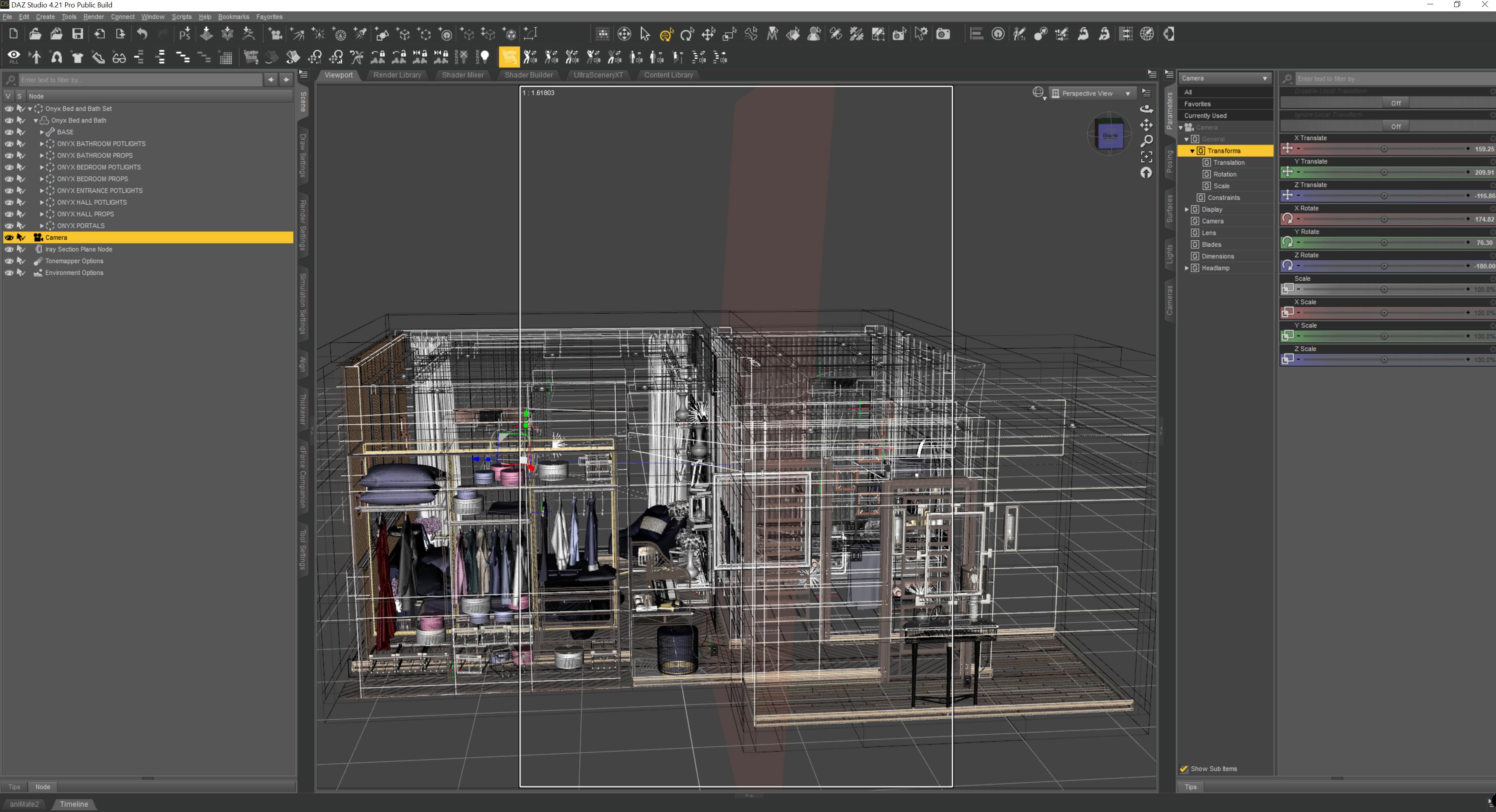Open the Render menu

[93, 17]
